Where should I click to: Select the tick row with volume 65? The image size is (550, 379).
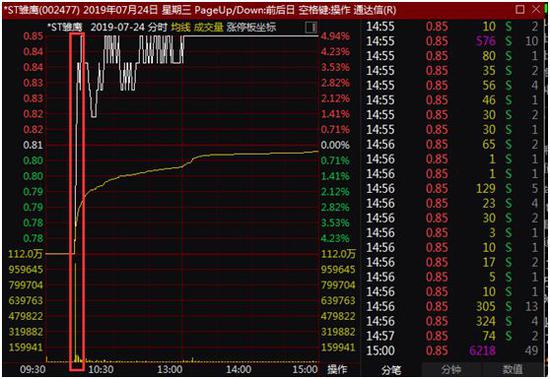(x=452, y=144)
